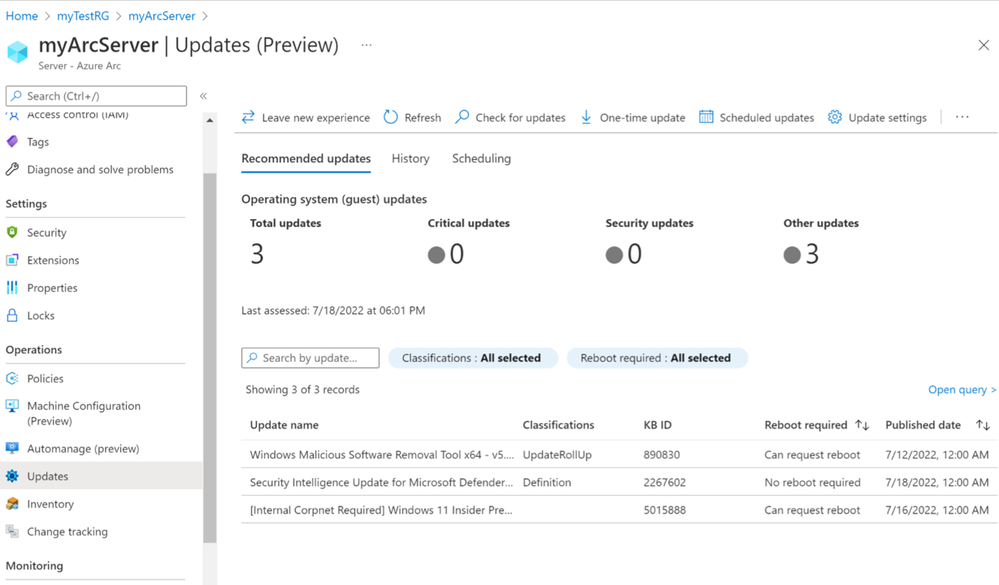999x585 pixels.
Task: Click the myArcServer cube resource icon
Action: coord(18,52)
